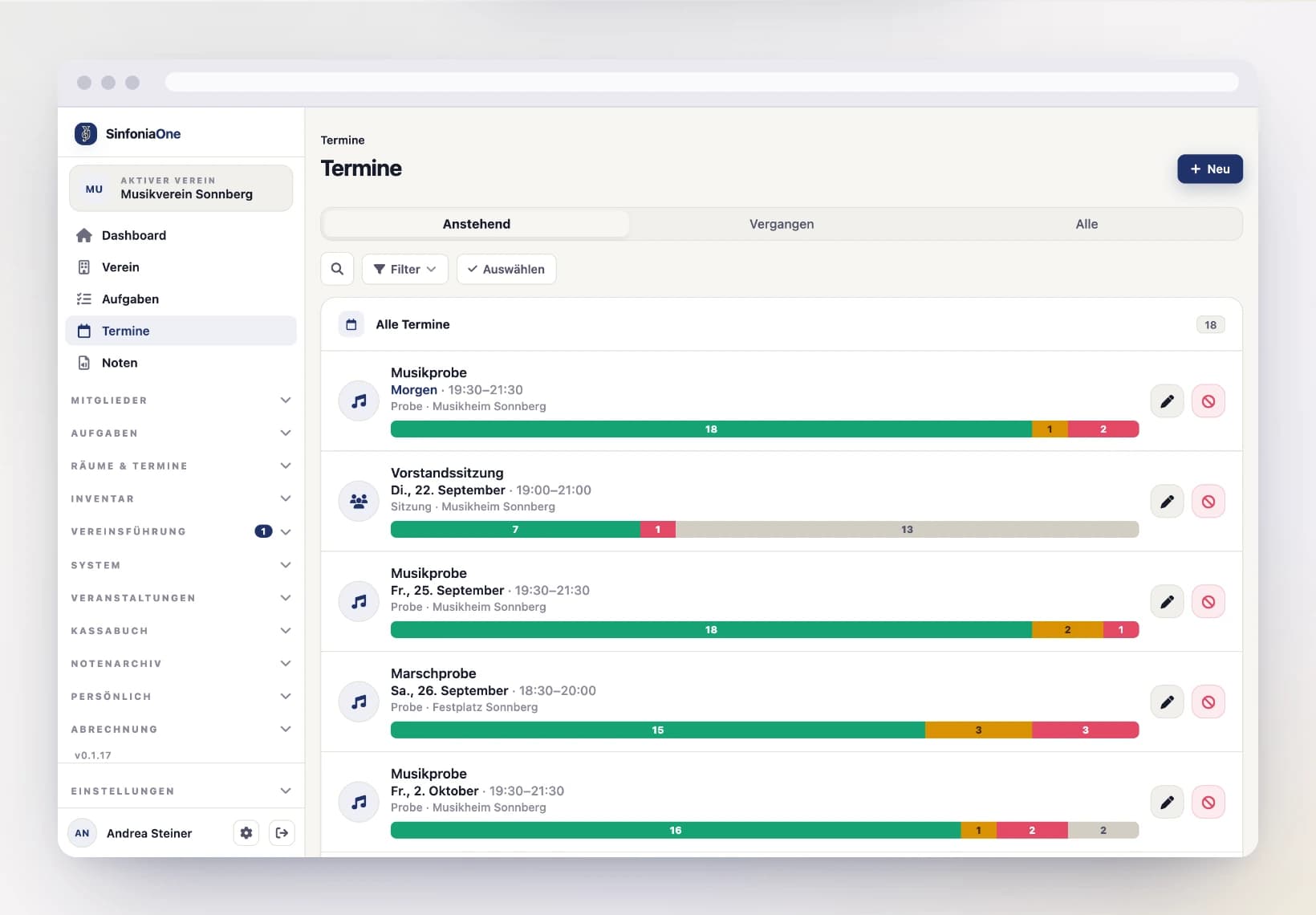The image size is (1316, 915).
Task: Edit the Musikprobe on 25. September
Action: 1167,602
